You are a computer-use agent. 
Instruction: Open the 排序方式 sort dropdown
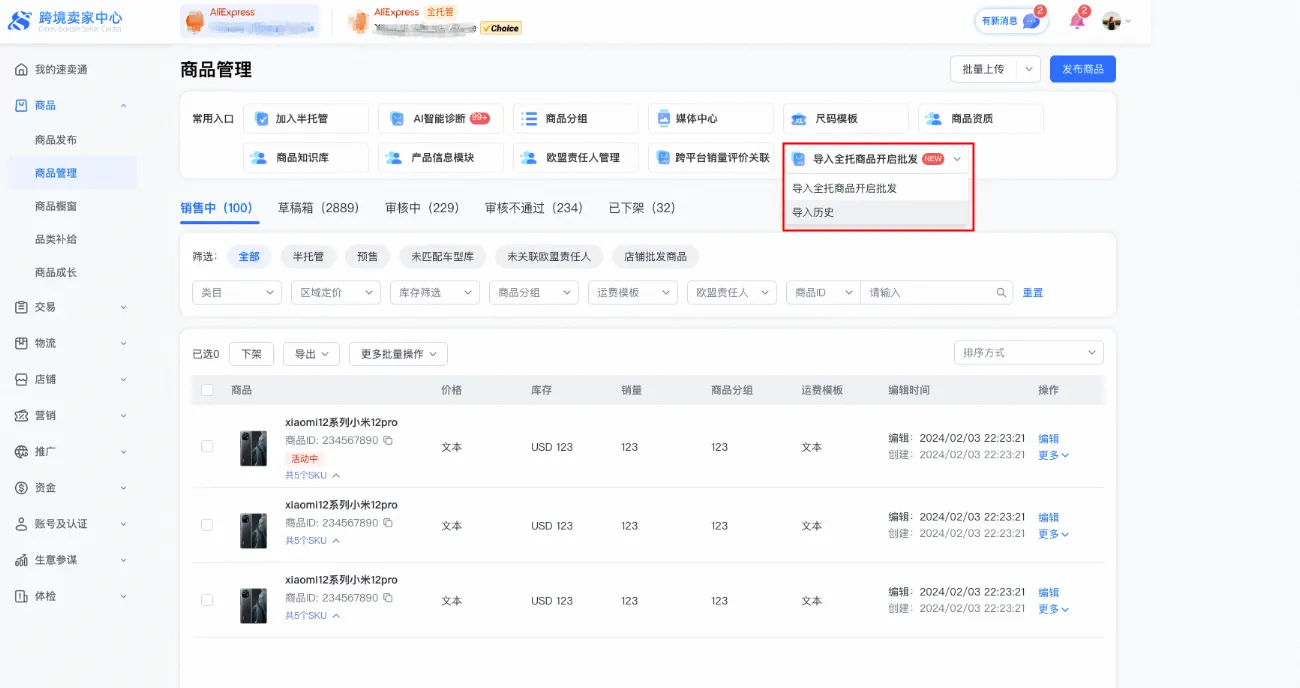(1029, 353)
